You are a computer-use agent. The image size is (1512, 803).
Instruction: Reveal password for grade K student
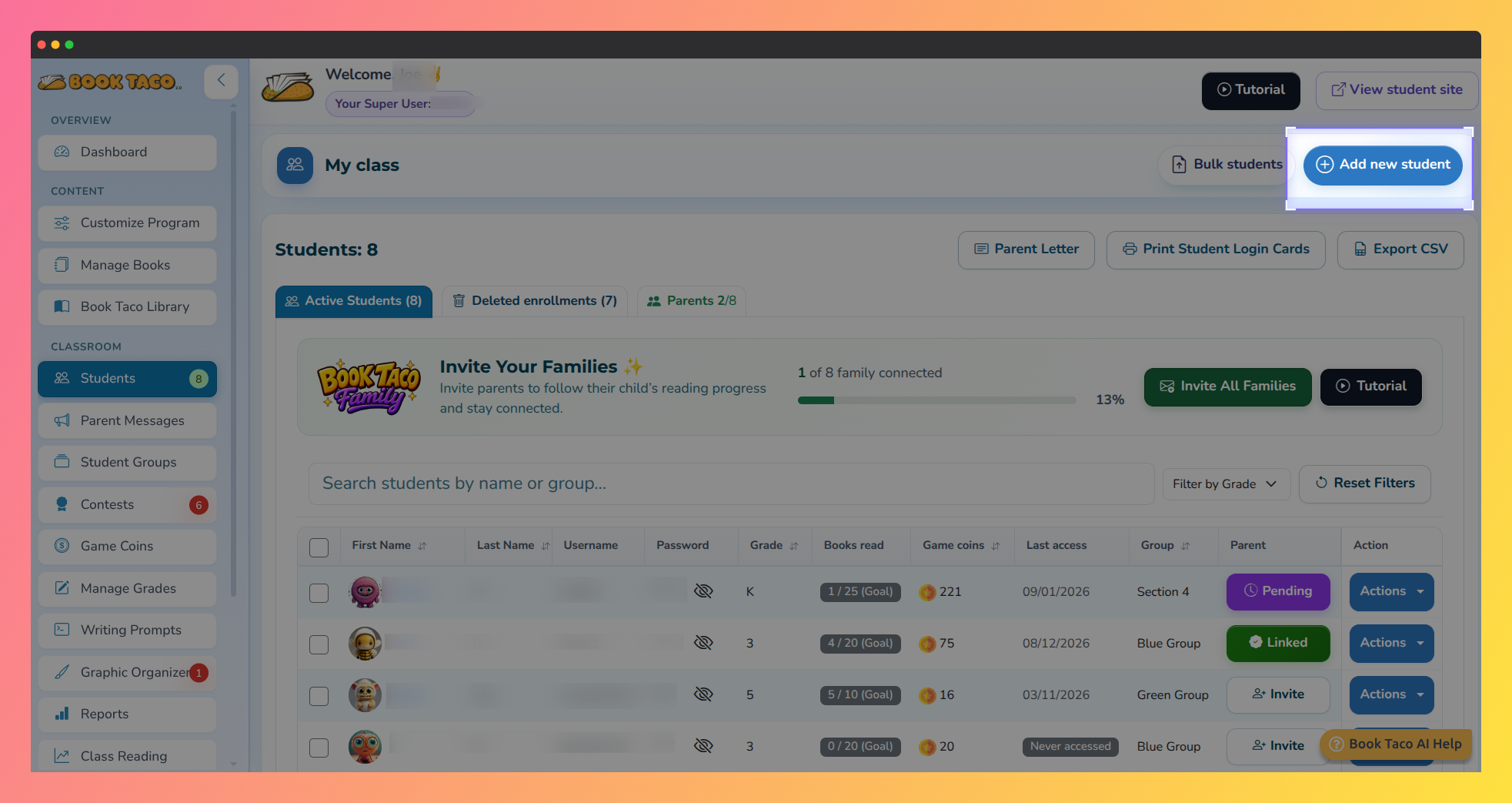(x=703, y=591)
